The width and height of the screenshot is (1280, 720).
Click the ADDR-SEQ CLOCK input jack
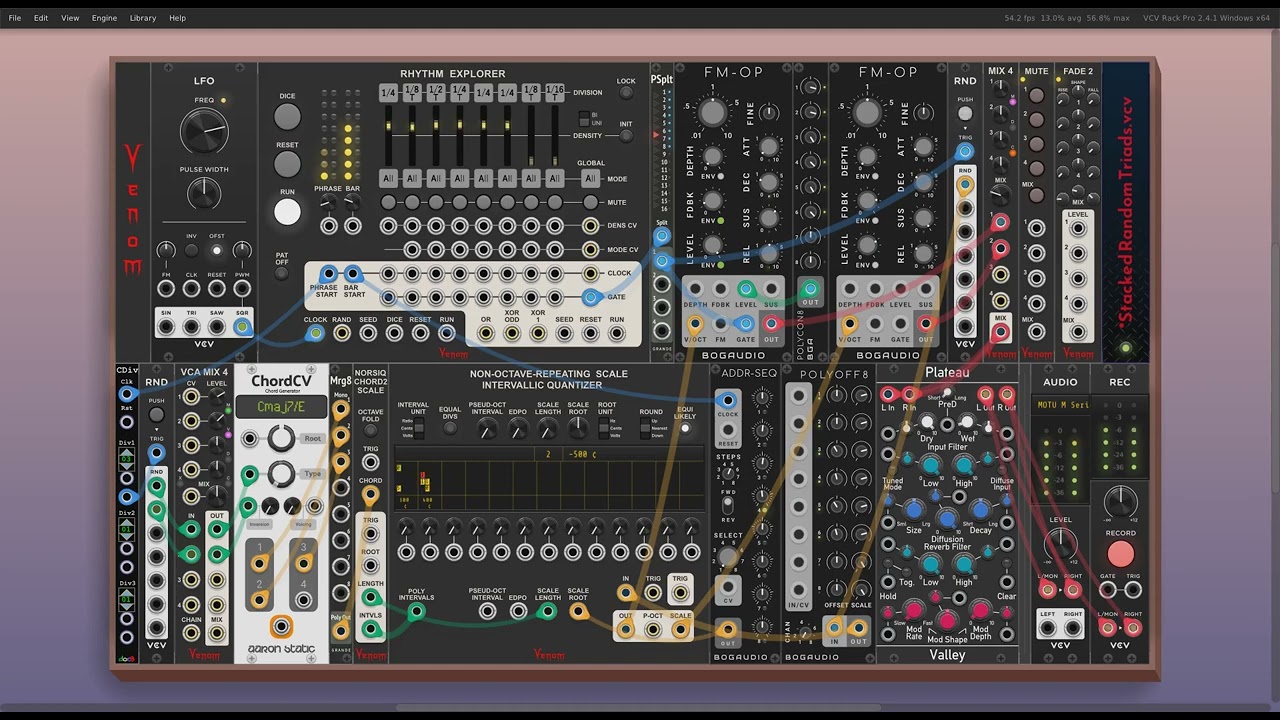coord(728,401)
